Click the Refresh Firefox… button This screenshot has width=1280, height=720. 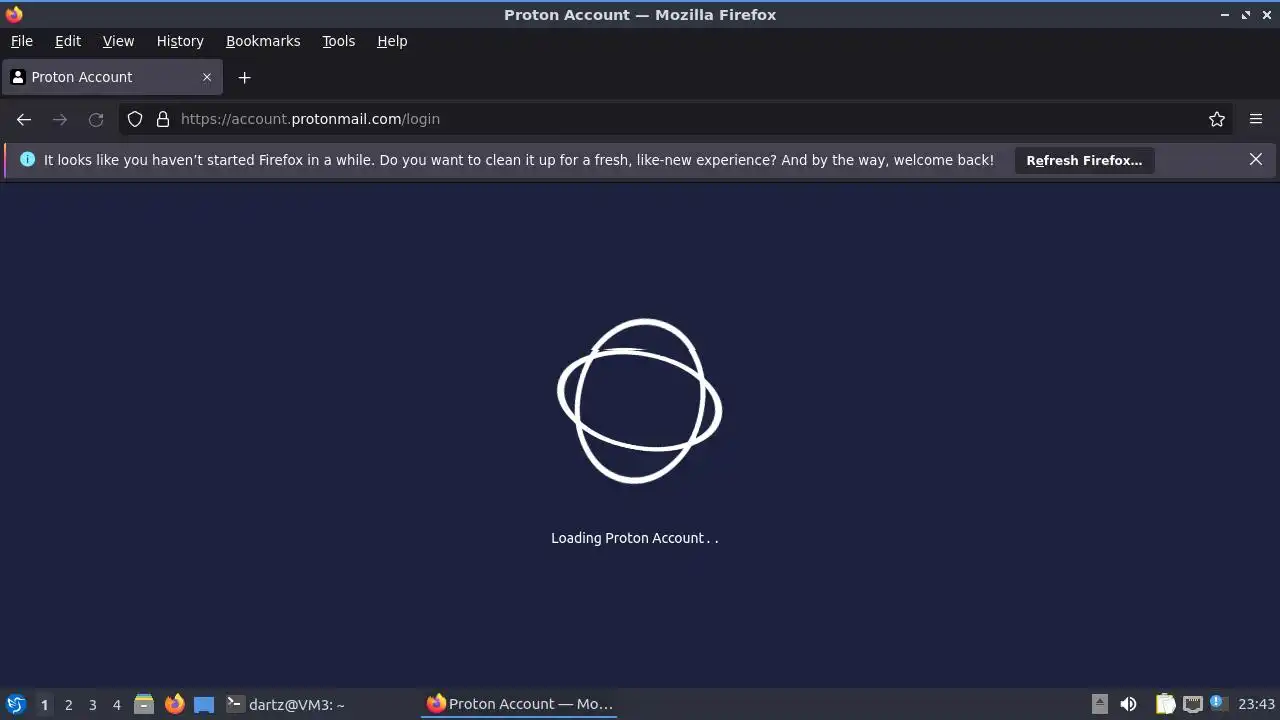[1084, 160]
